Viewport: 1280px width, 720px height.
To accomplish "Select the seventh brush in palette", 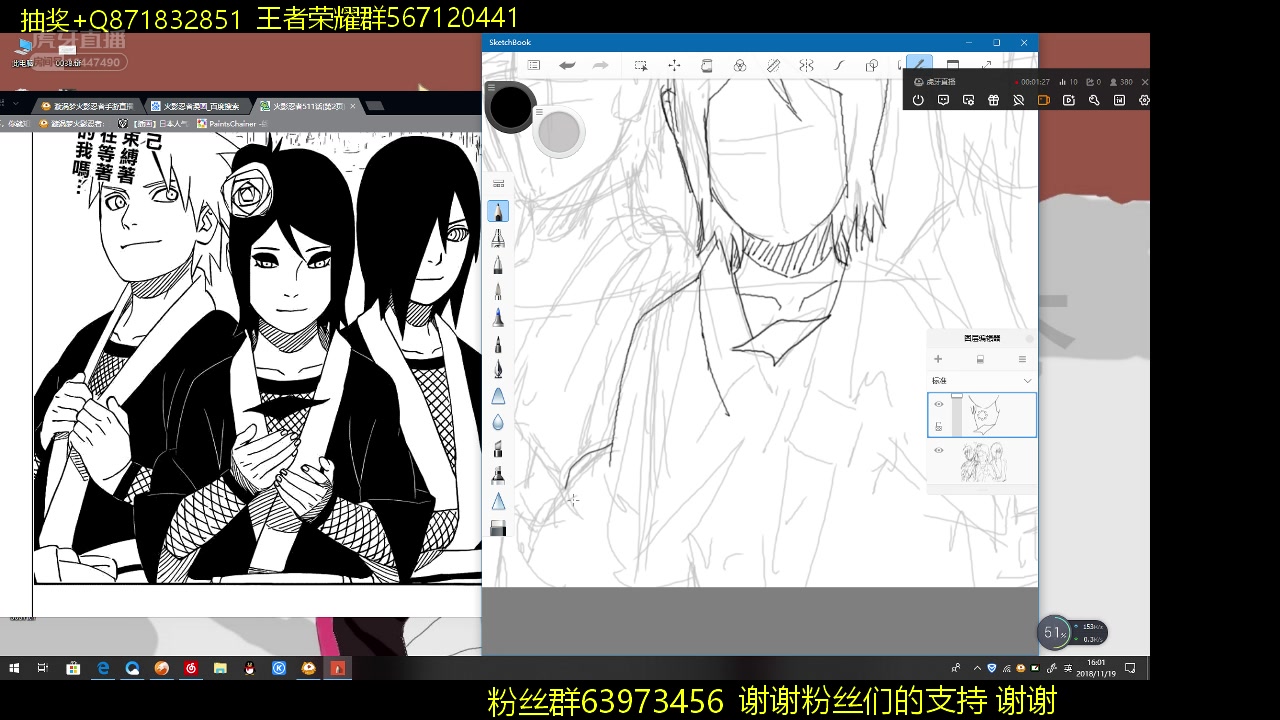I will click(x=498, y=370).
